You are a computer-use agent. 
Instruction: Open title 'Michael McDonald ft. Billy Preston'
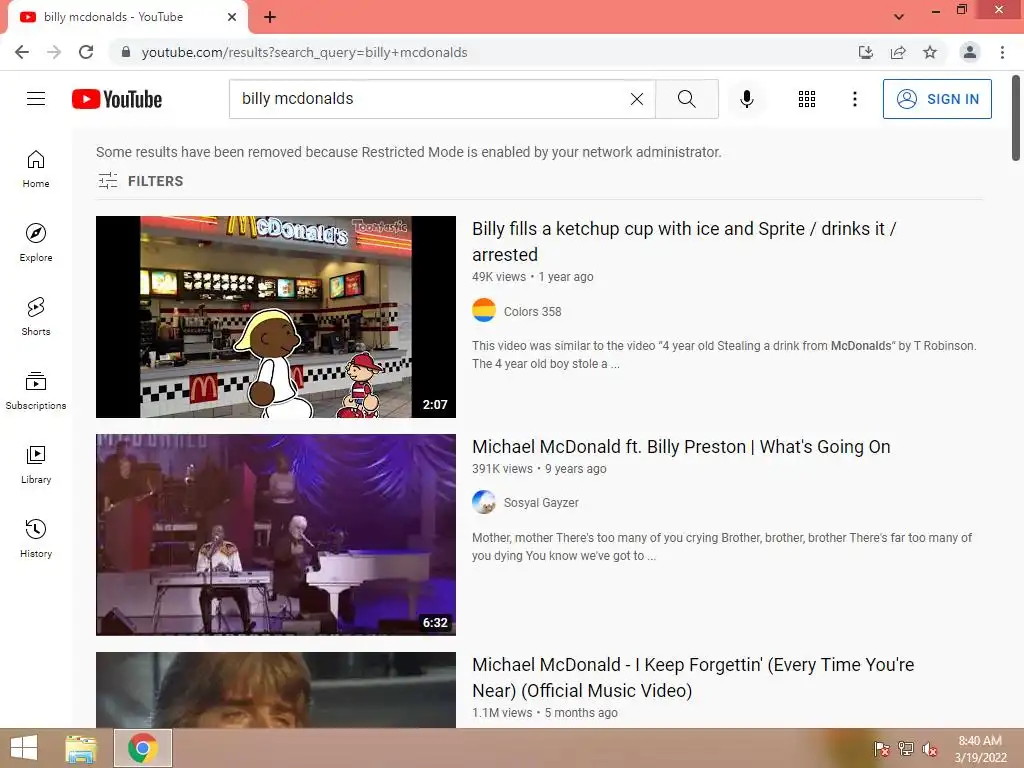(681, 447)
